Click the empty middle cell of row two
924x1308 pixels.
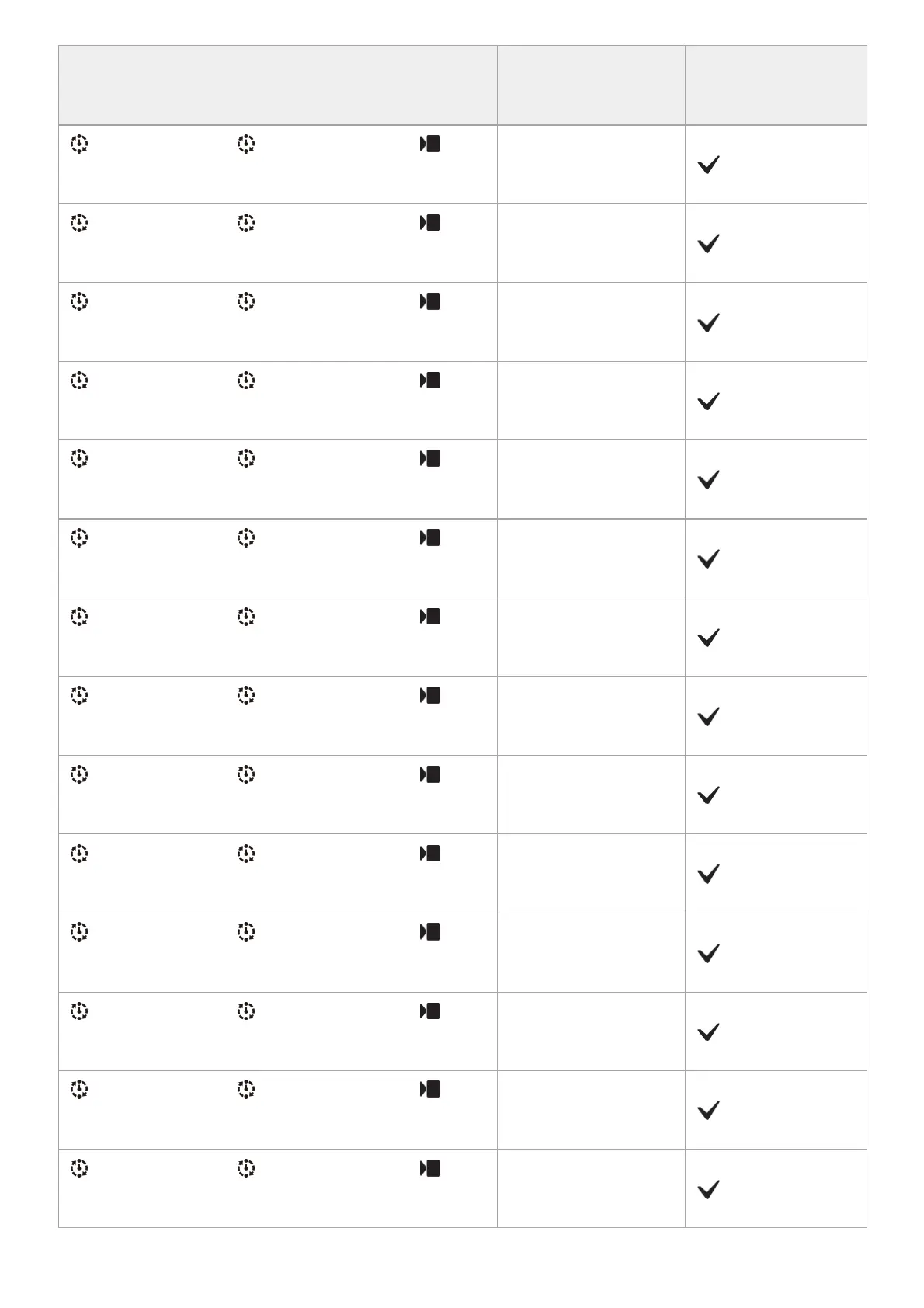click(591, 243)
